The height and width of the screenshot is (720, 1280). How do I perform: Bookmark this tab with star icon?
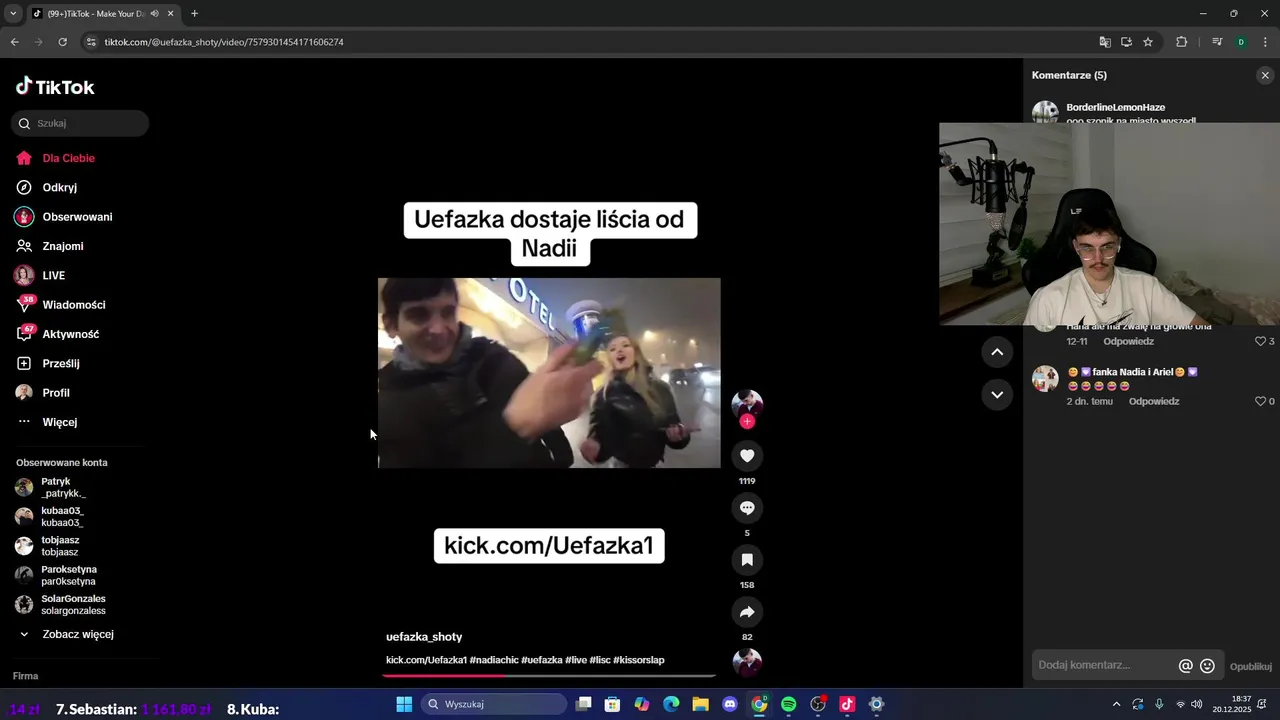point(1148,42)
